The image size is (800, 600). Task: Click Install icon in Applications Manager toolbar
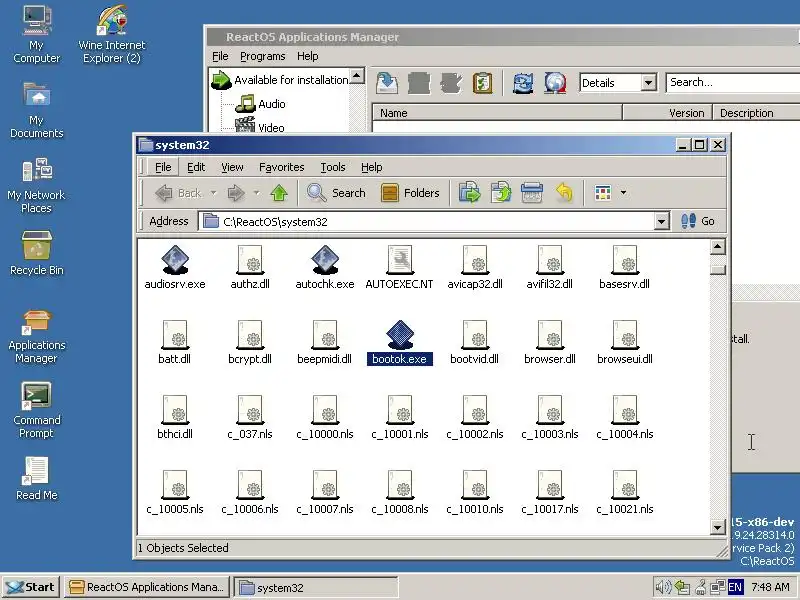387,83
